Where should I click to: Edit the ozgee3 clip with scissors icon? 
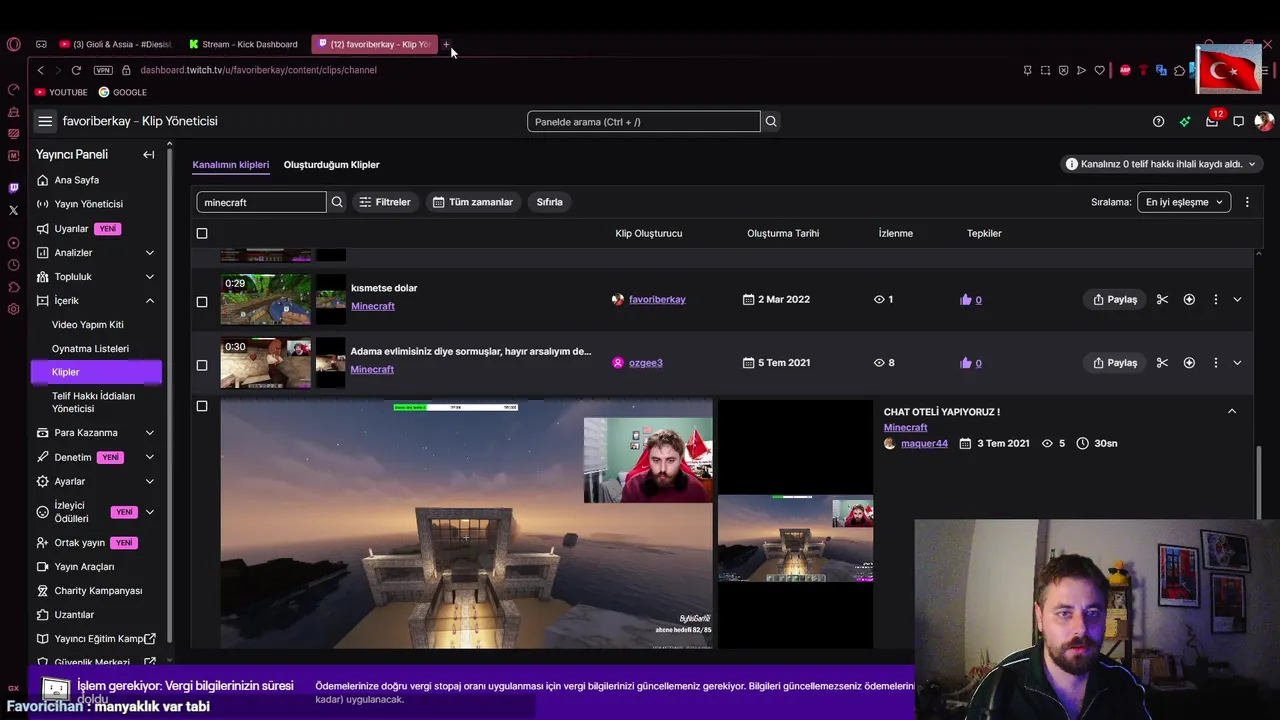(x=1162, y=362)
